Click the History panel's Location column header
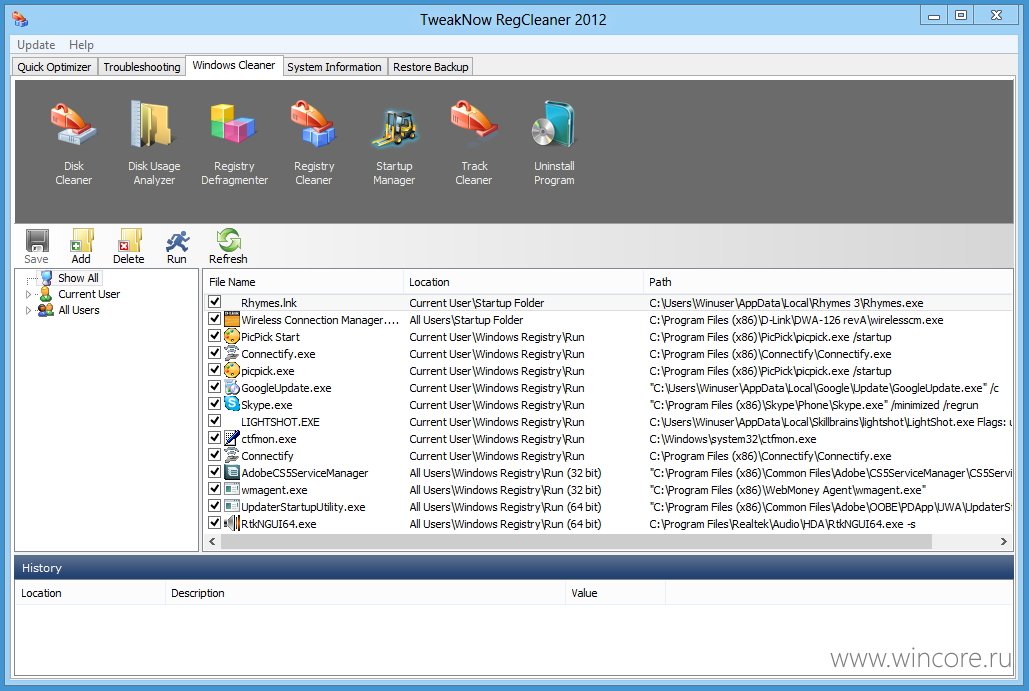This screenshot has height=691, width=1029. click(90, 593)
